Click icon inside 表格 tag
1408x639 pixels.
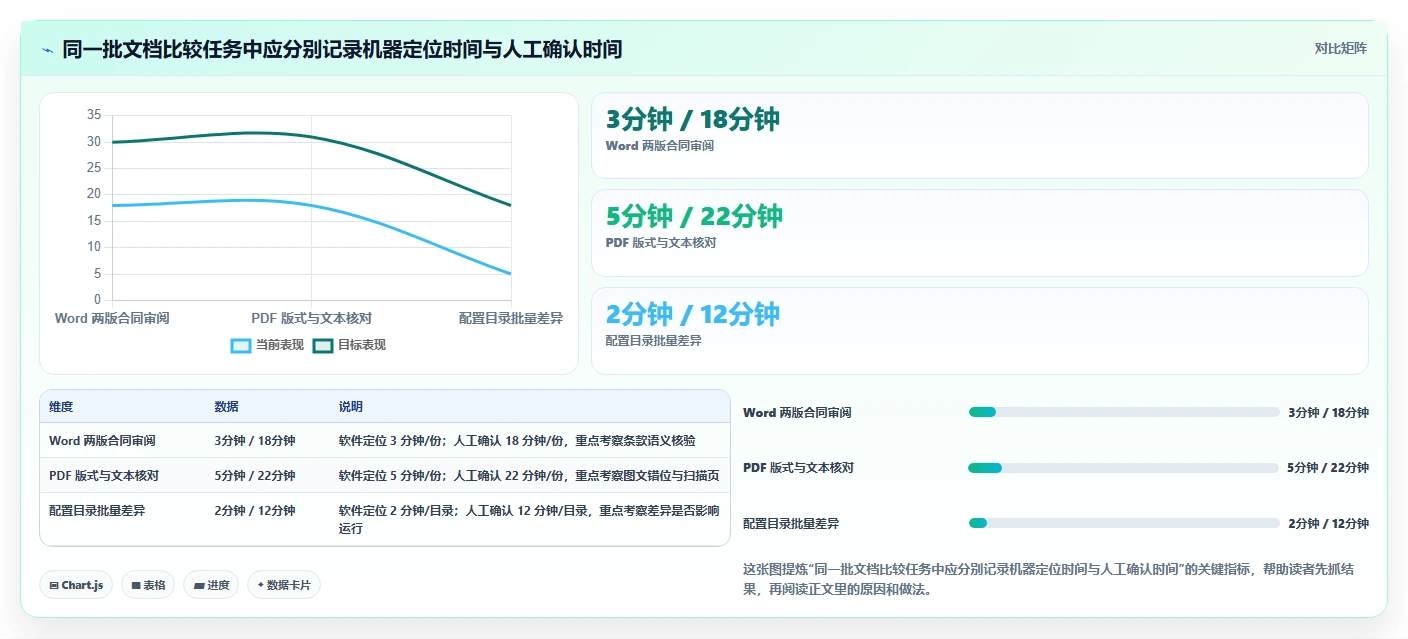[x=135, y=585]
